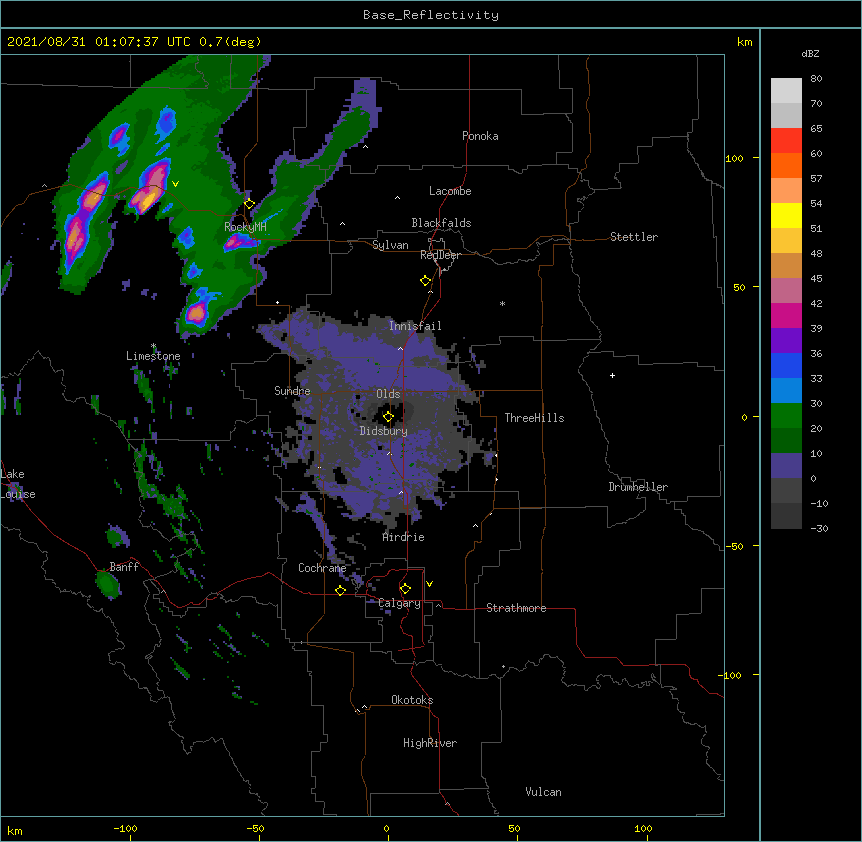862x842 pixels.
Task: Click the Base_Reflectivity title
Action: (431, 15)
